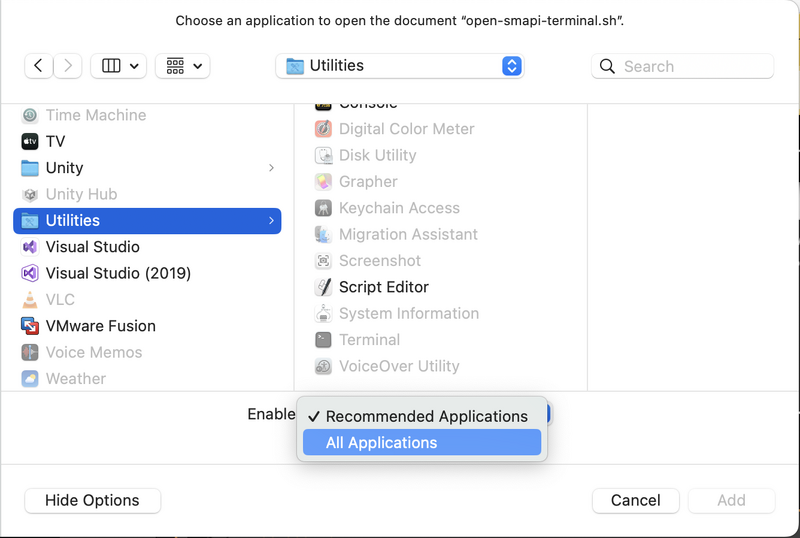Click the Digital Color Meter icon
Image resolution: width=800 pixels, height=538 pixels.
323,129
